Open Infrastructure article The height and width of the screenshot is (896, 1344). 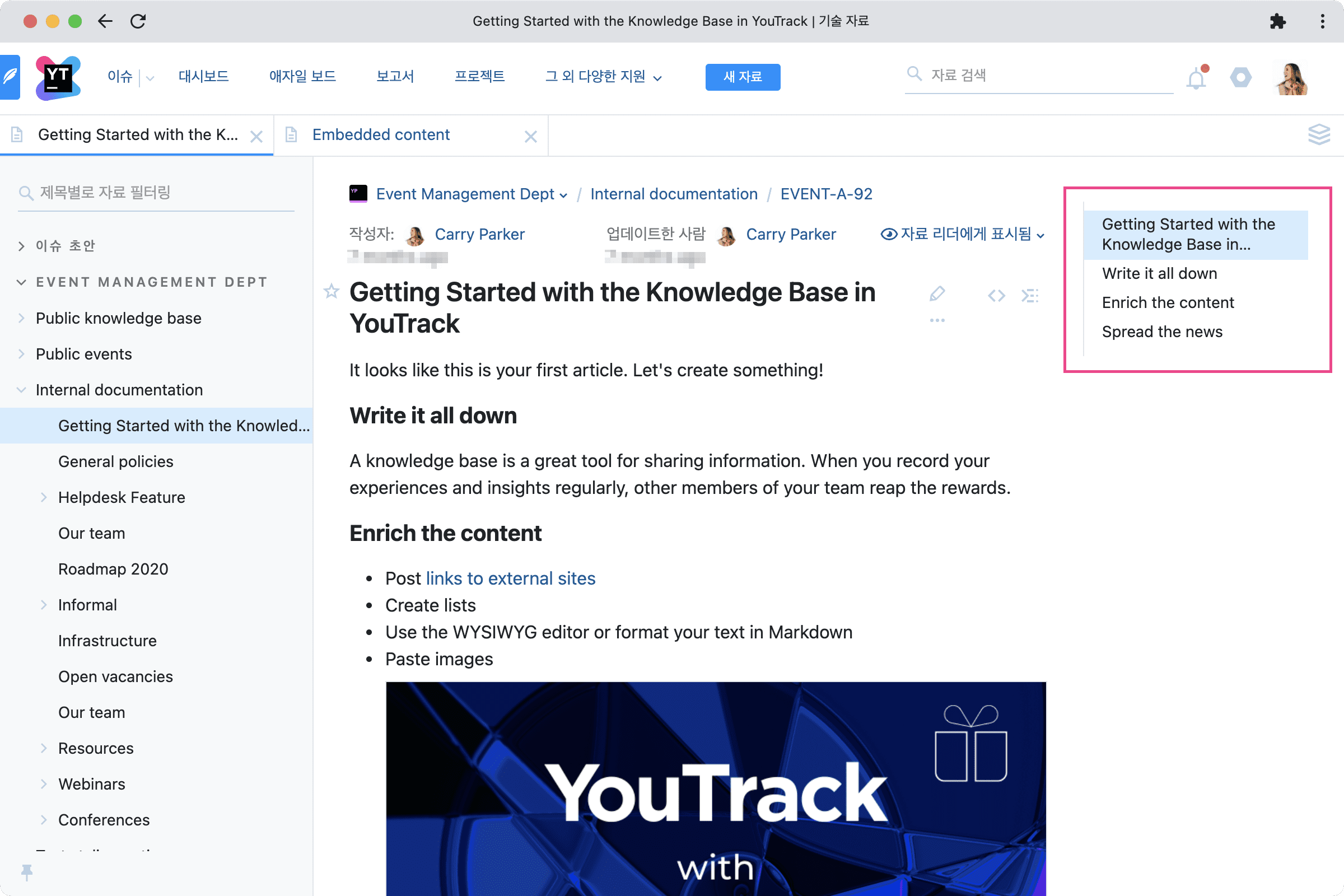click(108, 641)
